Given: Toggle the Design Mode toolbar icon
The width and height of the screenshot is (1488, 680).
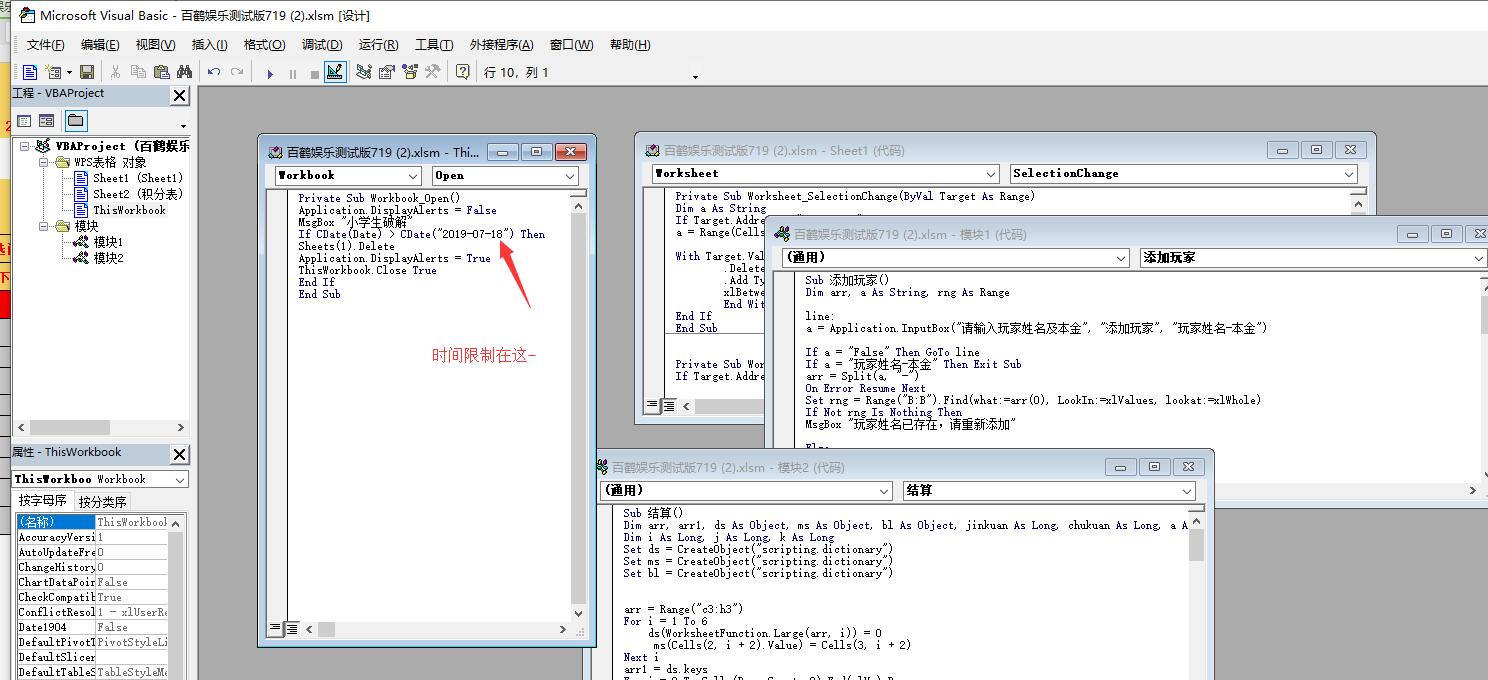Looking at the screenshot, I should tap(335, 72).
